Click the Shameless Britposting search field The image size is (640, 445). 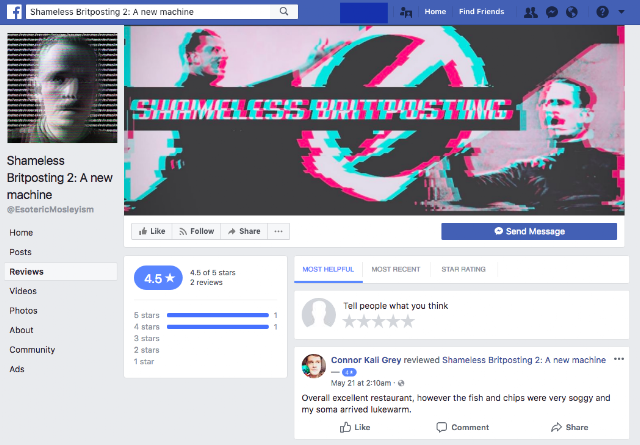pos(150,12)
